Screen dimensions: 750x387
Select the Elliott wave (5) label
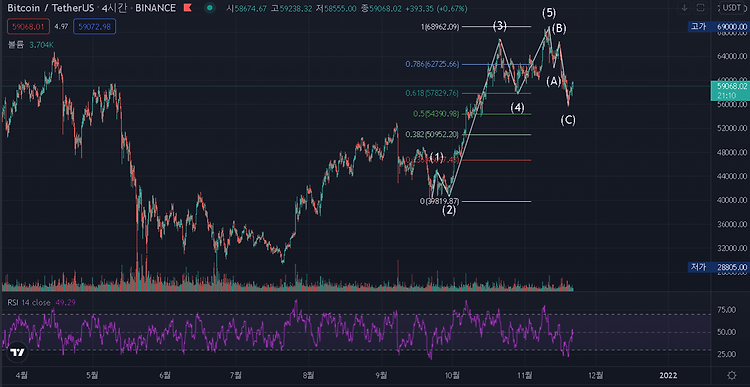[549, 13]
